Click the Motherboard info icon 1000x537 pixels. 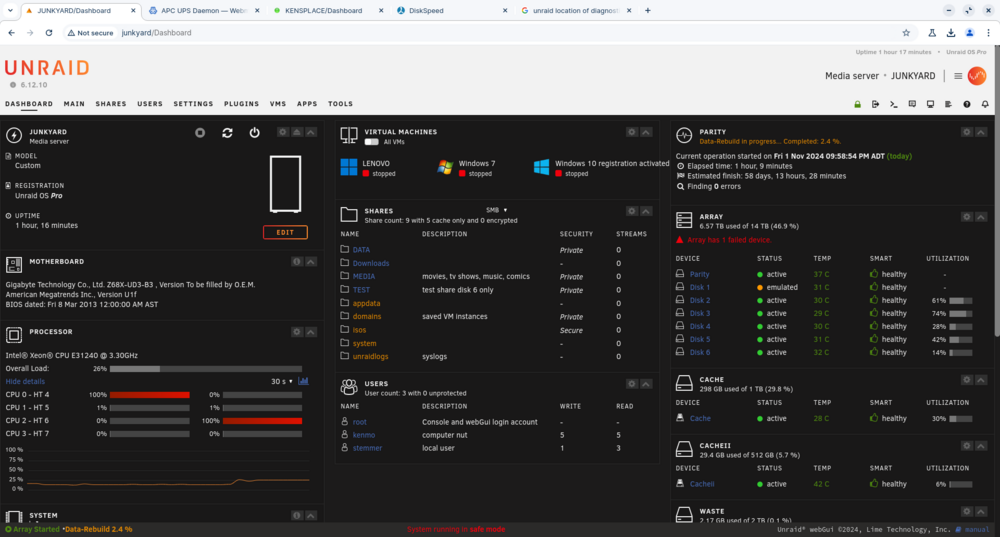pyautogui.click(x=297, y=261)
